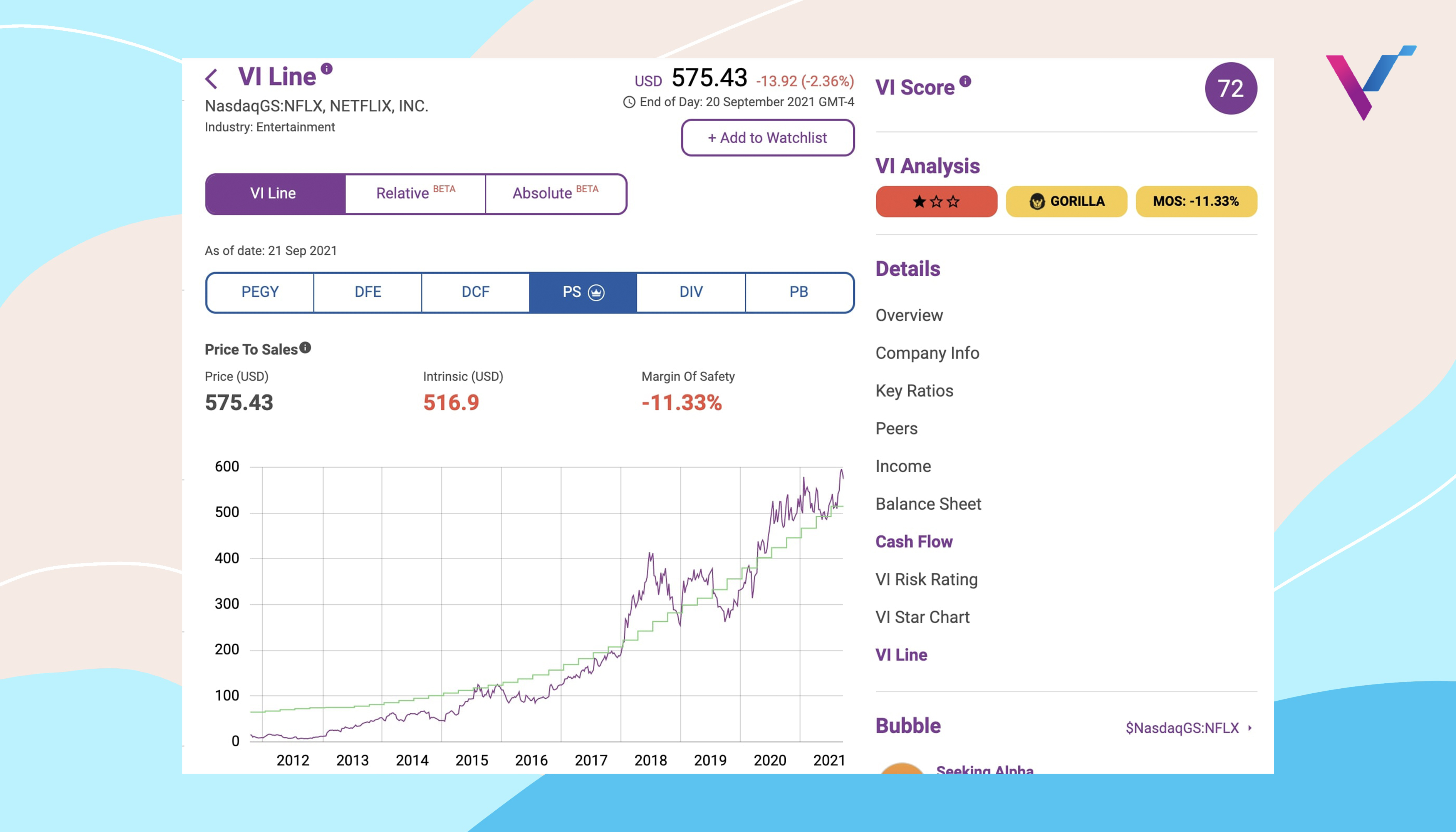Click the MOS: -11.33% badge

point(1196,201)
